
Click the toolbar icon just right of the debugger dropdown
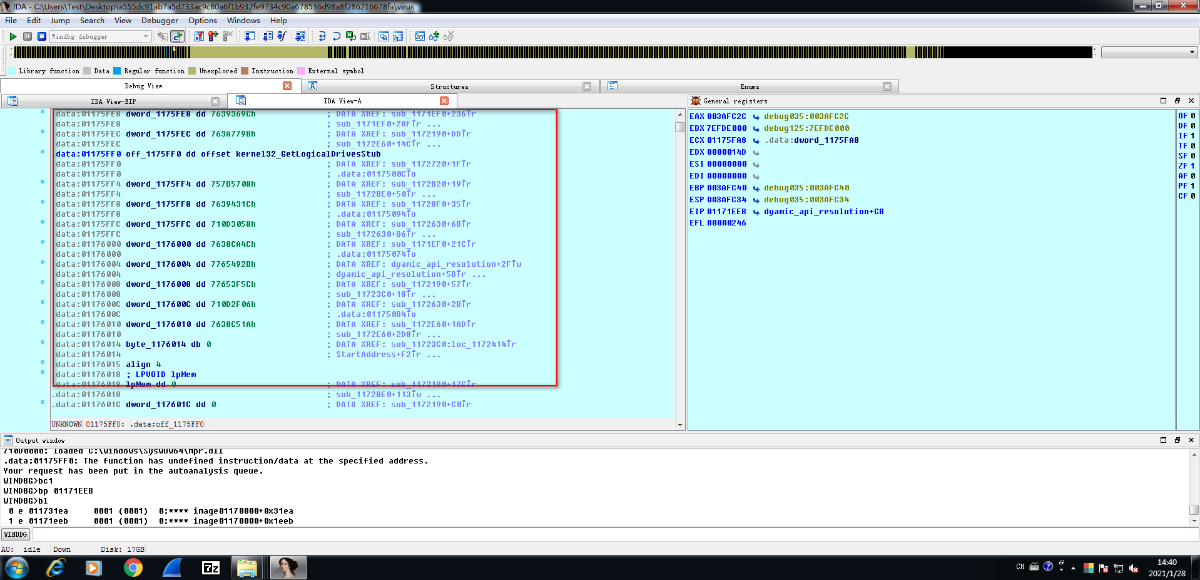(162, 36)
